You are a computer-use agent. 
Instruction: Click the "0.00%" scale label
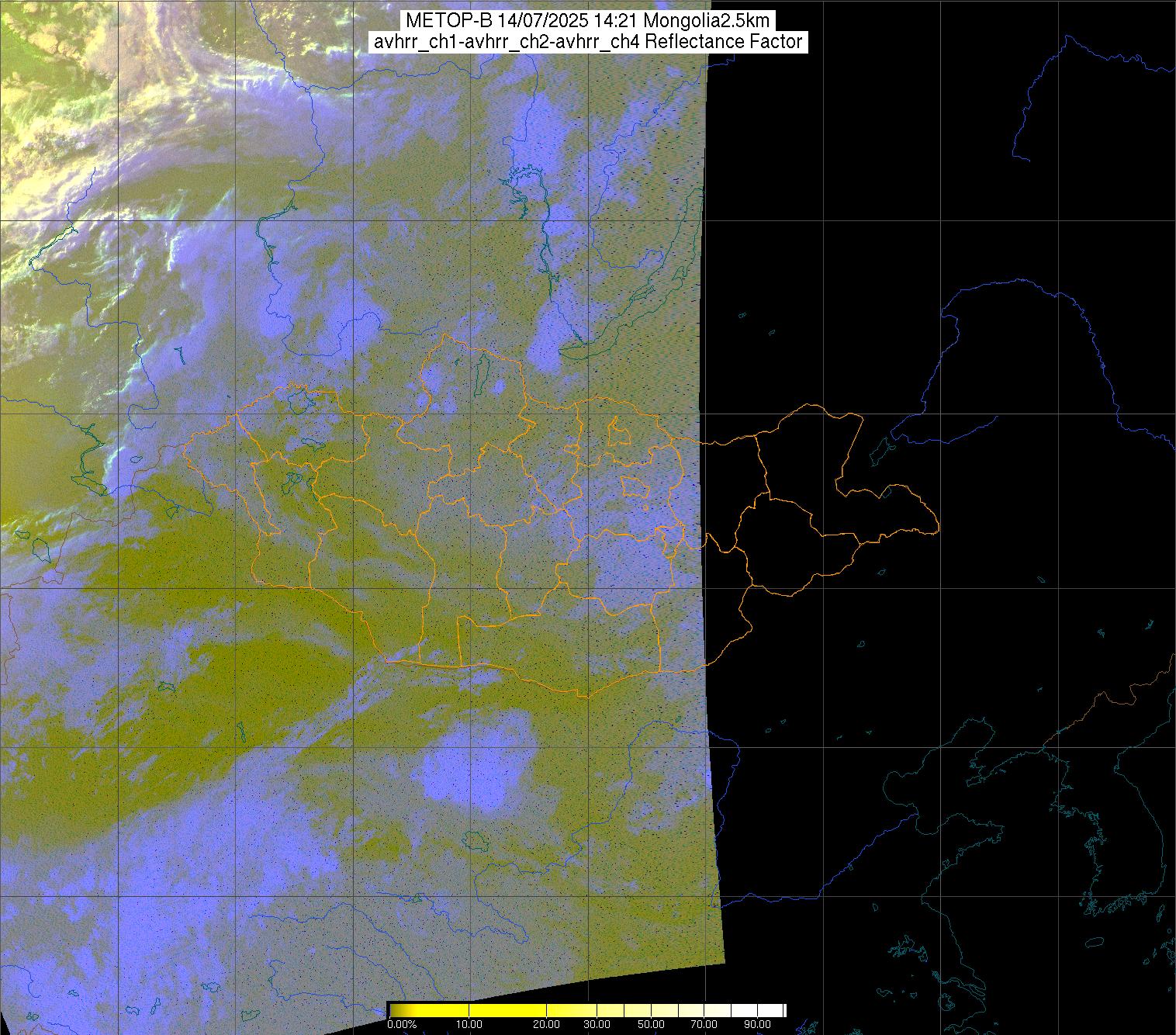[x=401, y=1024]
